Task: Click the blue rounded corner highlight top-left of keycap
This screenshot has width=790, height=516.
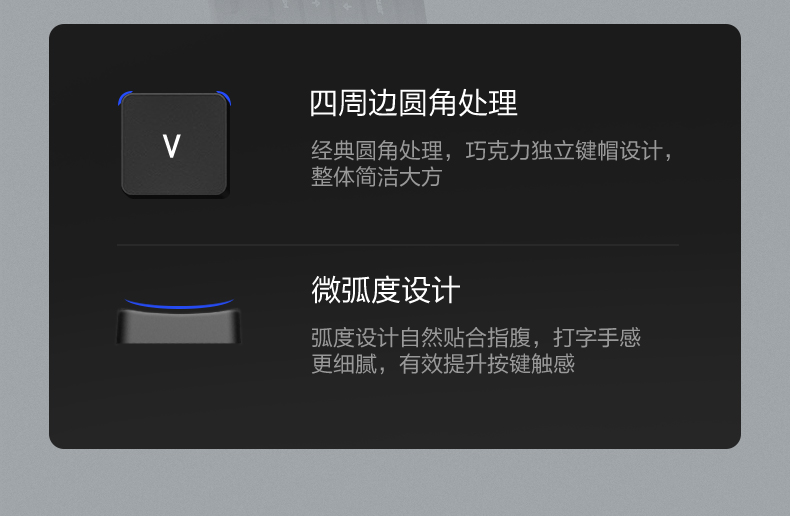Action: 125,98
